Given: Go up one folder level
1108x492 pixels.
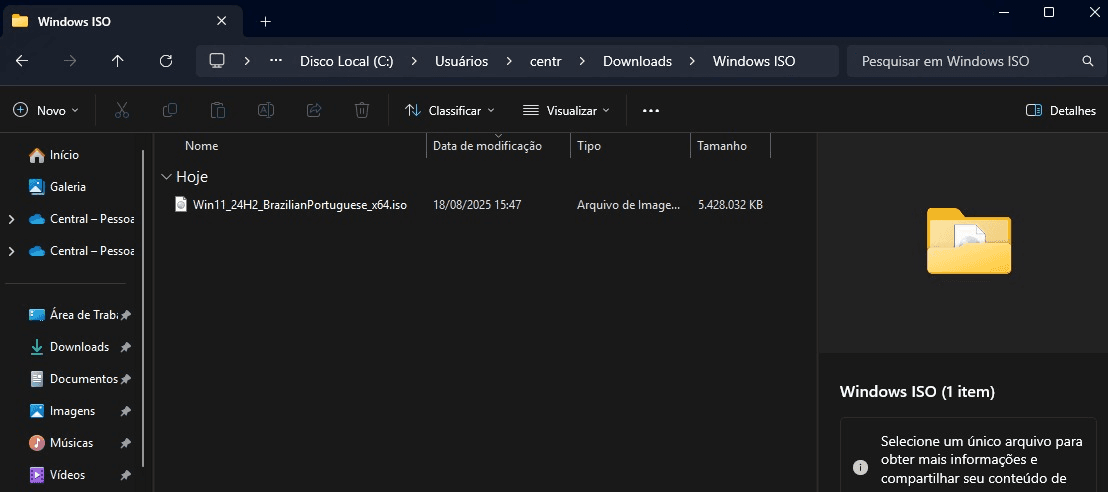Looking at the screenshot, I should (118, 62).
